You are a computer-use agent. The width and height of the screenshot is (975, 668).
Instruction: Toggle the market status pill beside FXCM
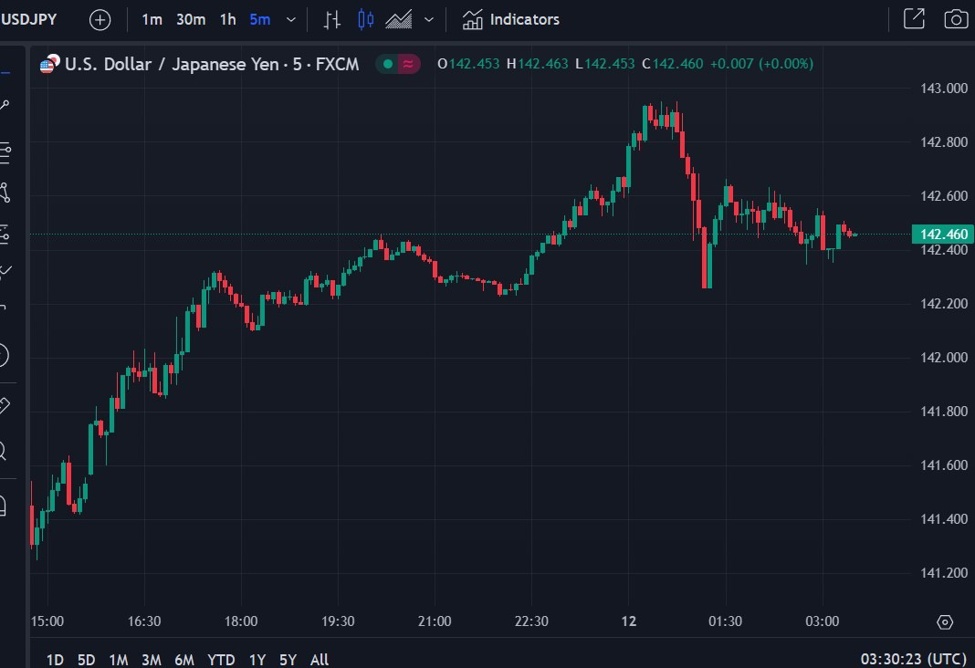coord(396,62)
